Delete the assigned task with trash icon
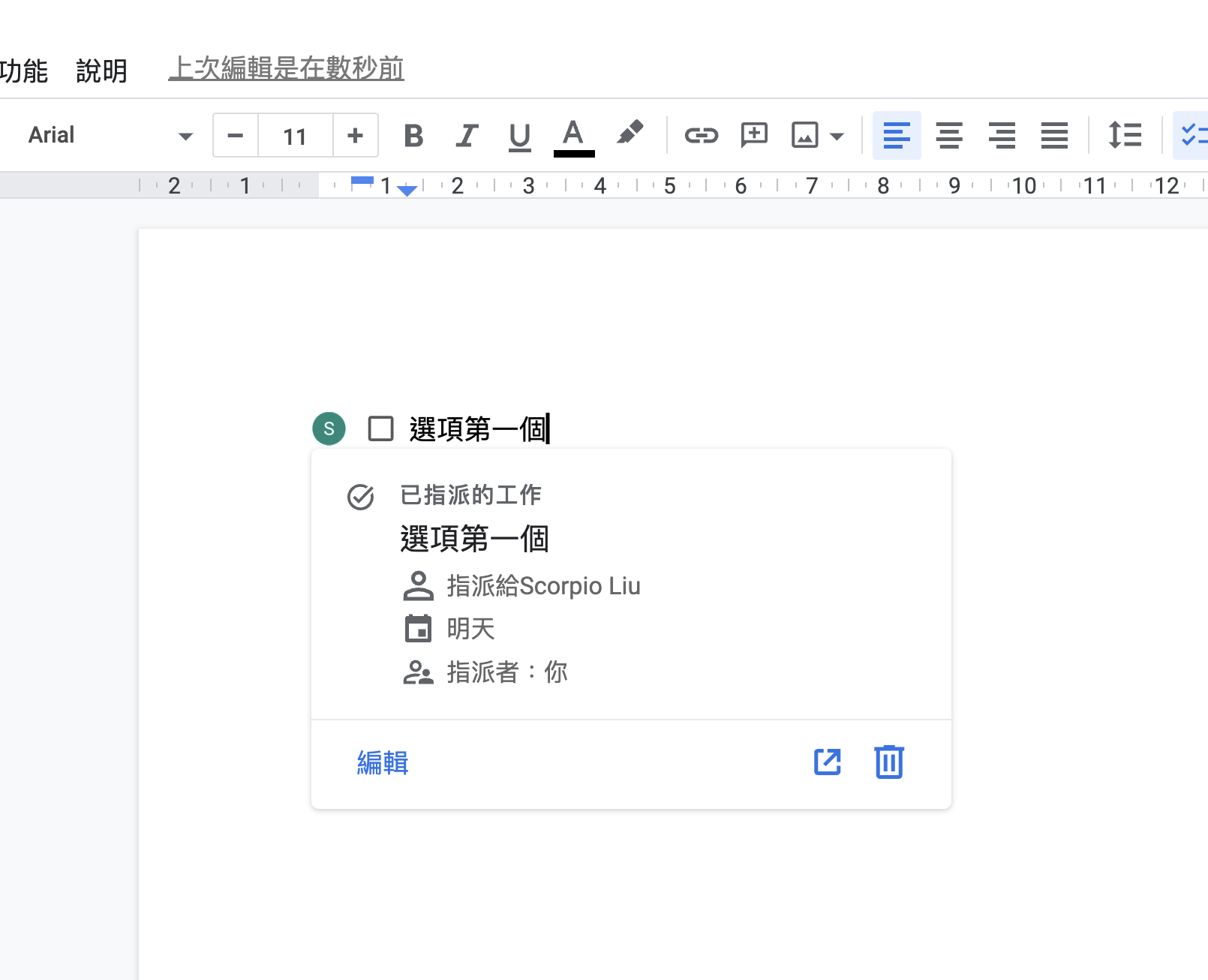The width and height of the screenshot is (1208, 980). coord(888,762)
